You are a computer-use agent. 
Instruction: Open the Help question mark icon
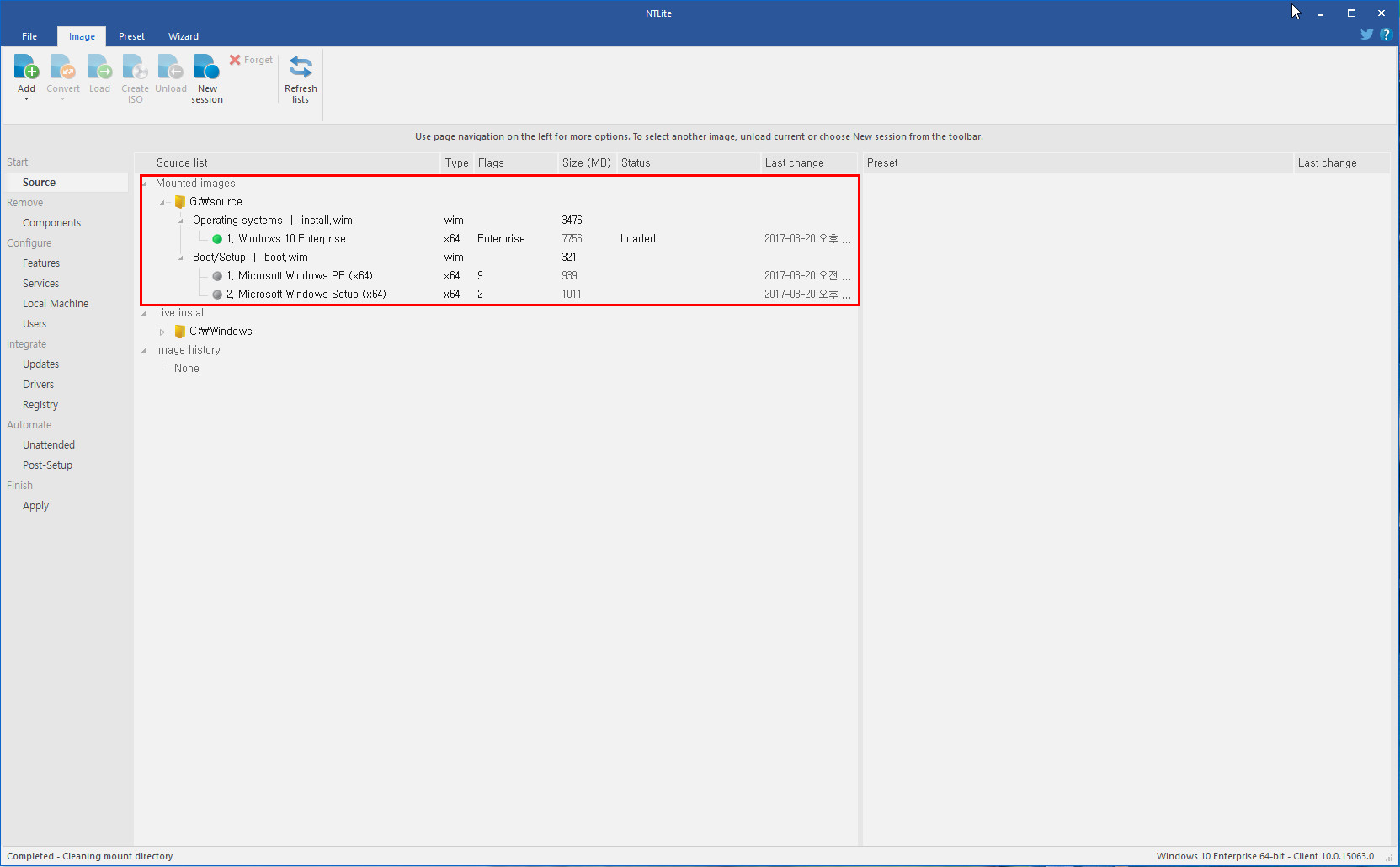(1386, 35)
